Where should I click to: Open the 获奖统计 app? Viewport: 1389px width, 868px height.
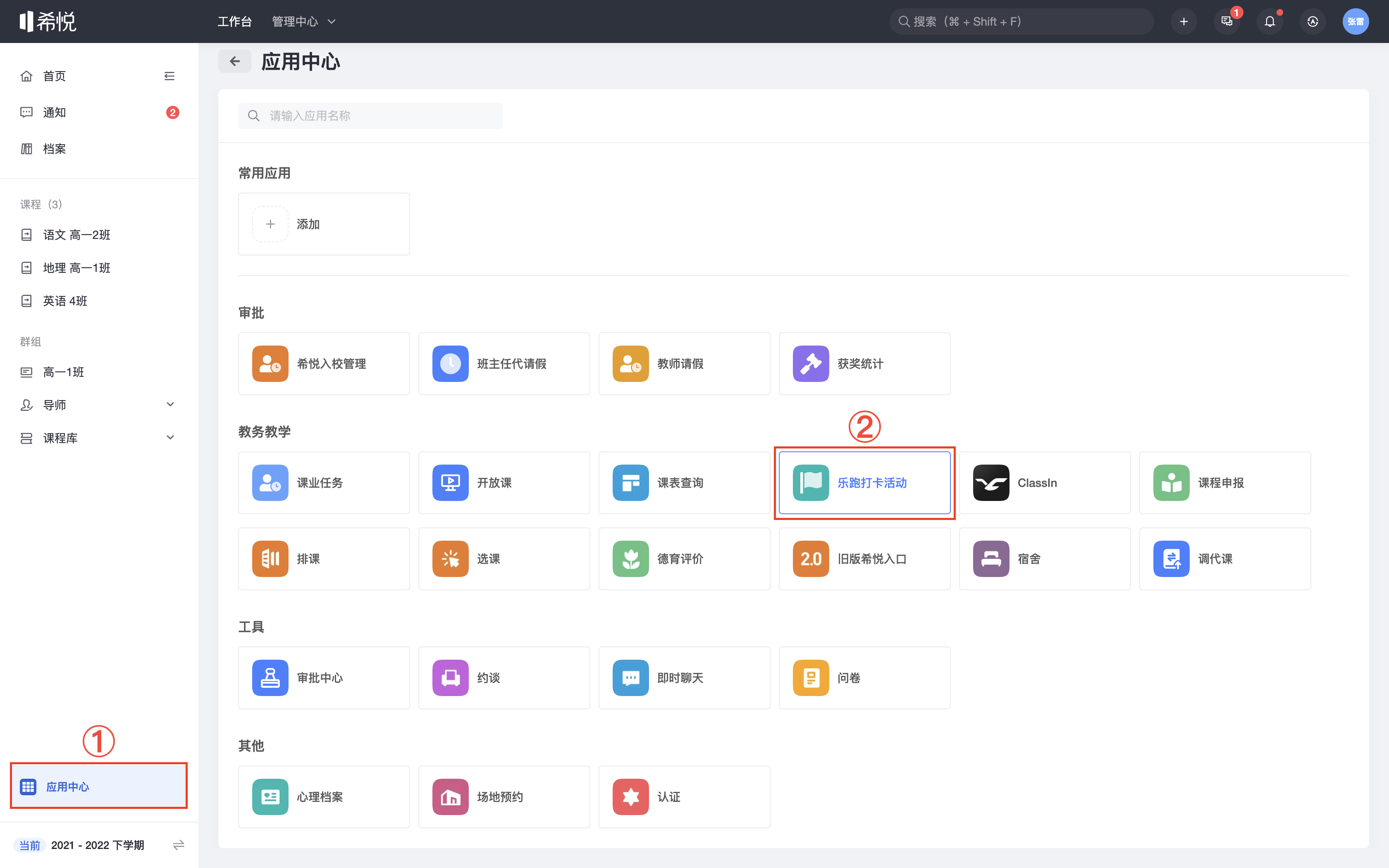coord(864,363)
